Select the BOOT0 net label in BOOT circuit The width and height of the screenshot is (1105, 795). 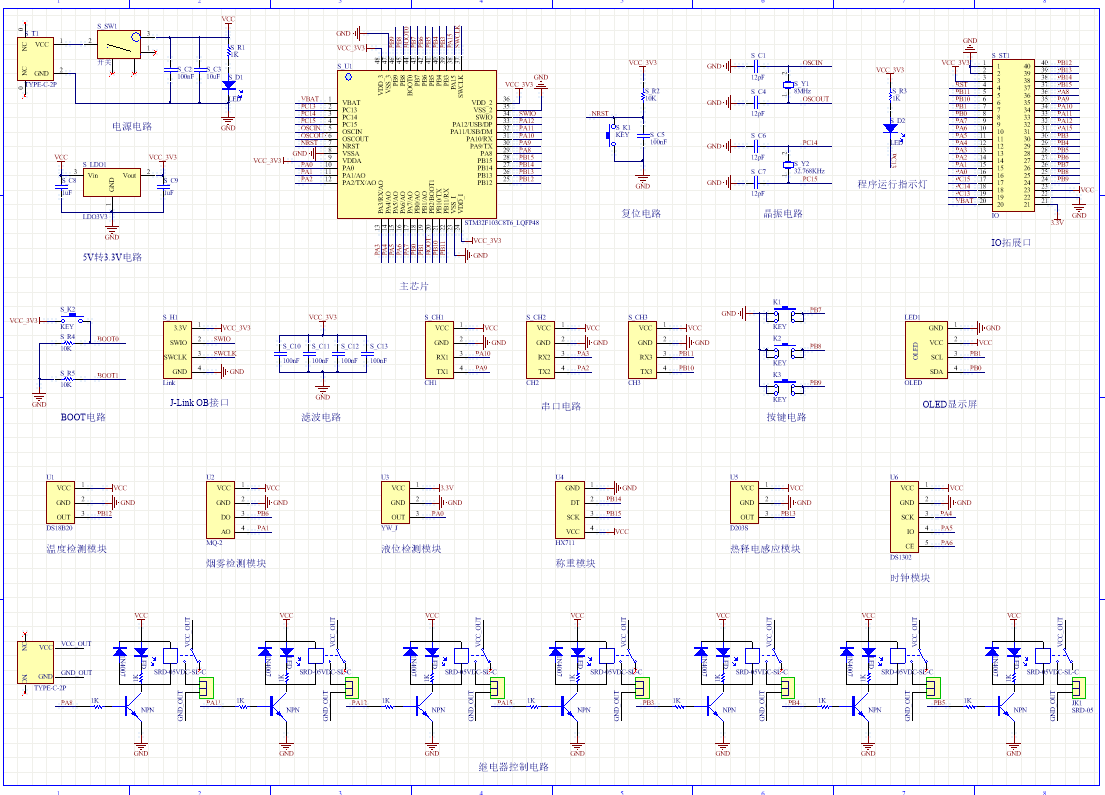108,339
